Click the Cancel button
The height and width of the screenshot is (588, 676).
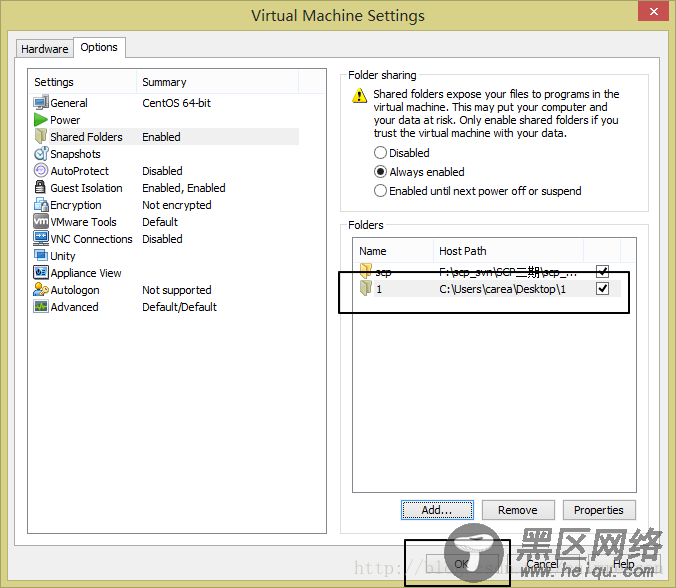point(542,564)
